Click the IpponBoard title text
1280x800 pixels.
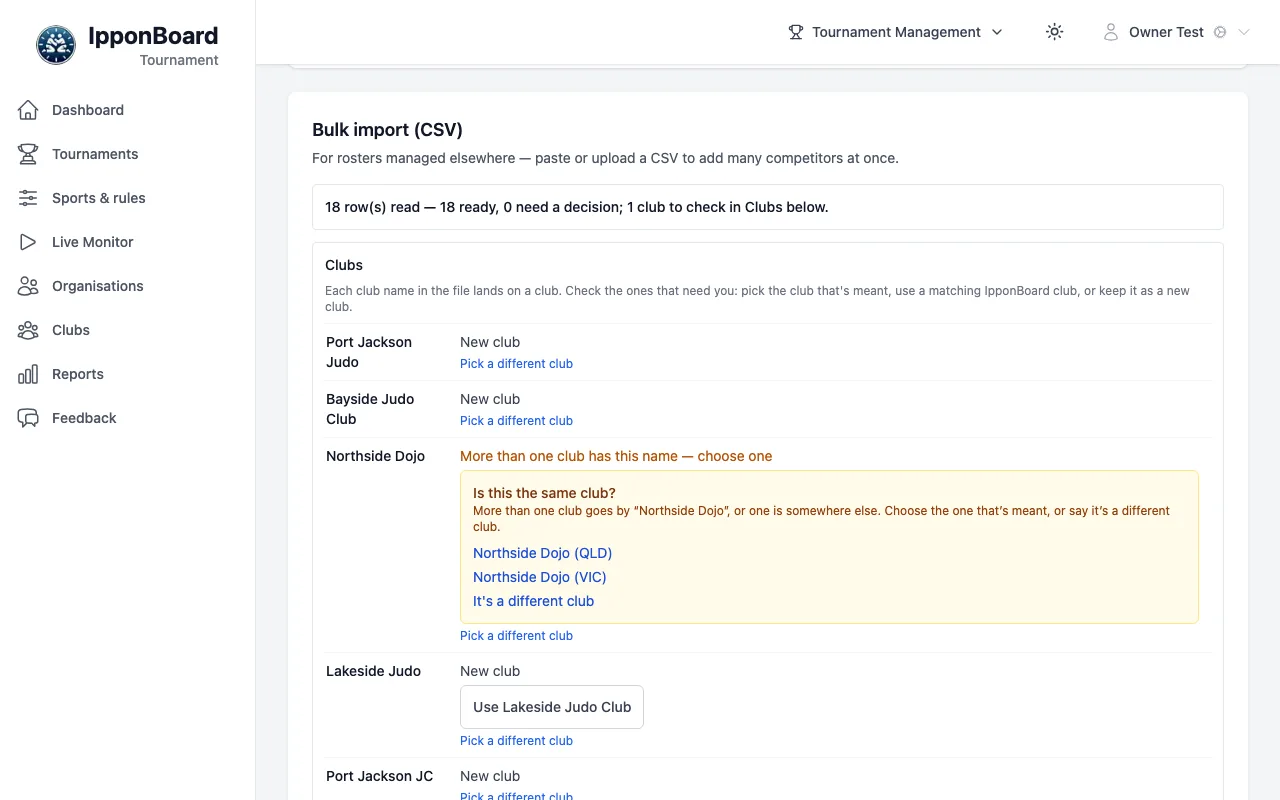tap(153, 36)
